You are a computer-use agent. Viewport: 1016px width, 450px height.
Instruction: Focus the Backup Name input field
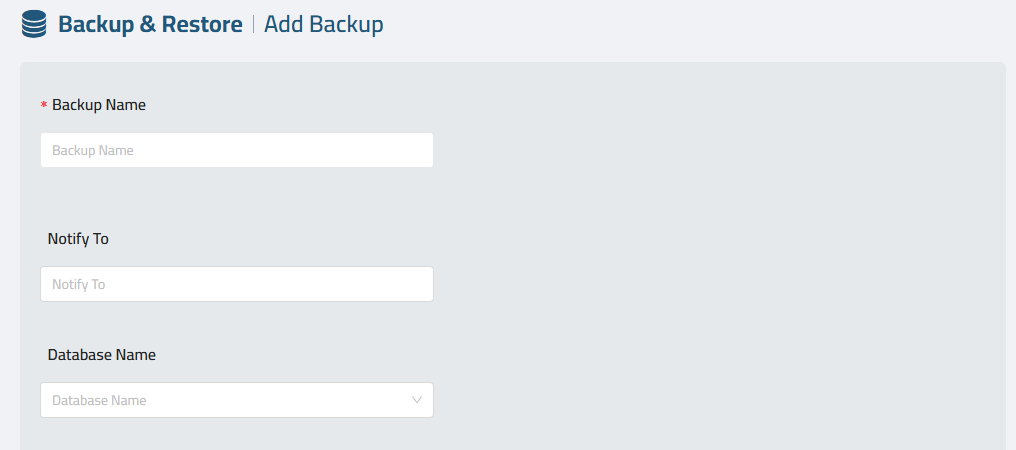(x=237, y=150)
